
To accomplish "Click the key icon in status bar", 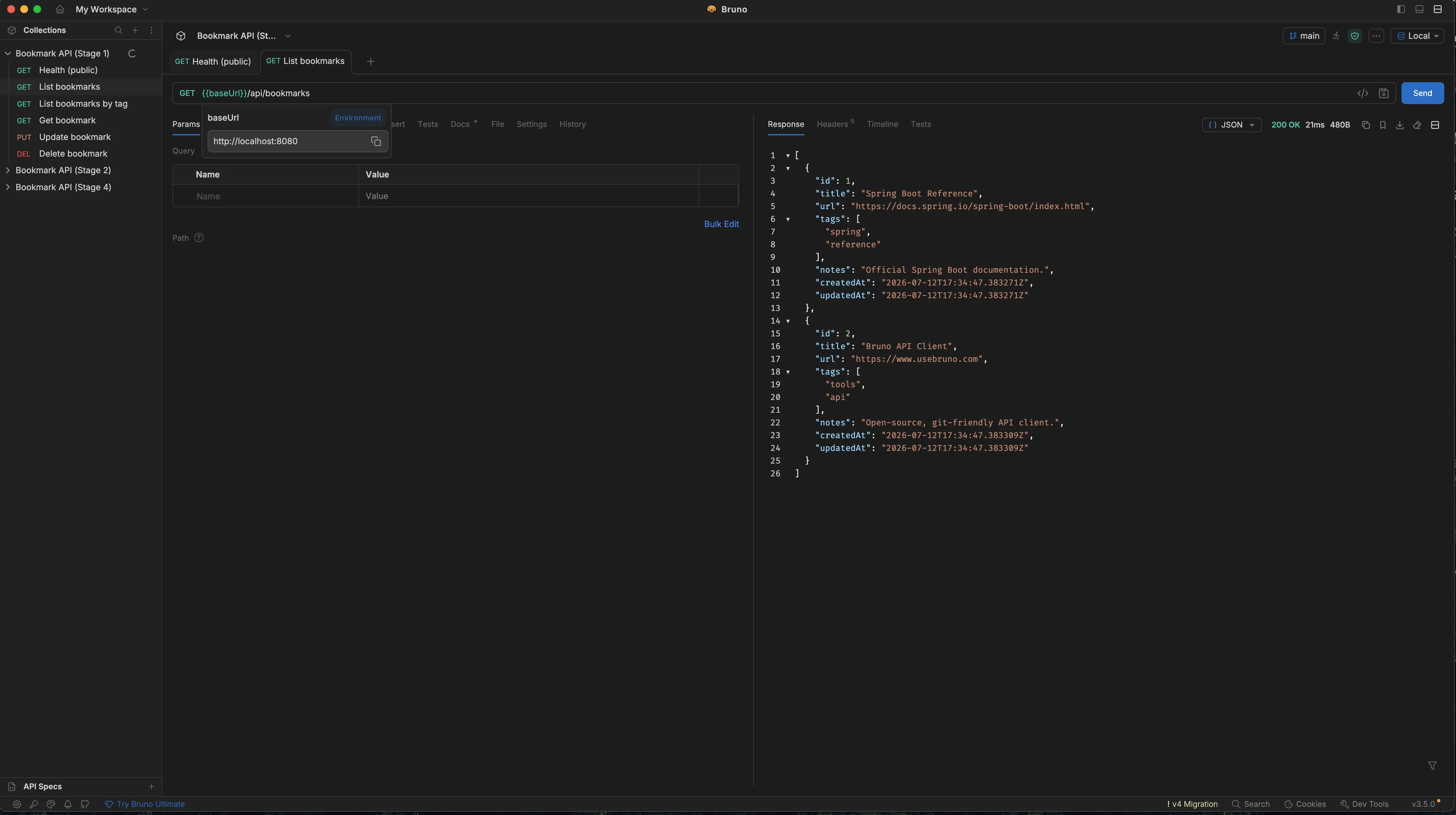I will 34,804.
